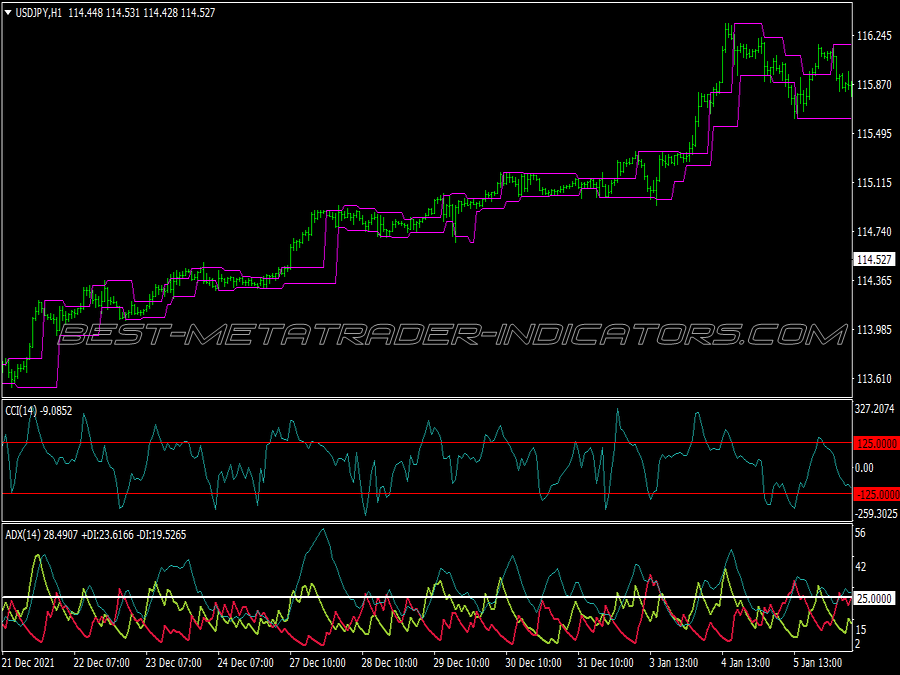Click the 23 Dec 07:00 time label
900x675 pixels.
tap(173, 663)
